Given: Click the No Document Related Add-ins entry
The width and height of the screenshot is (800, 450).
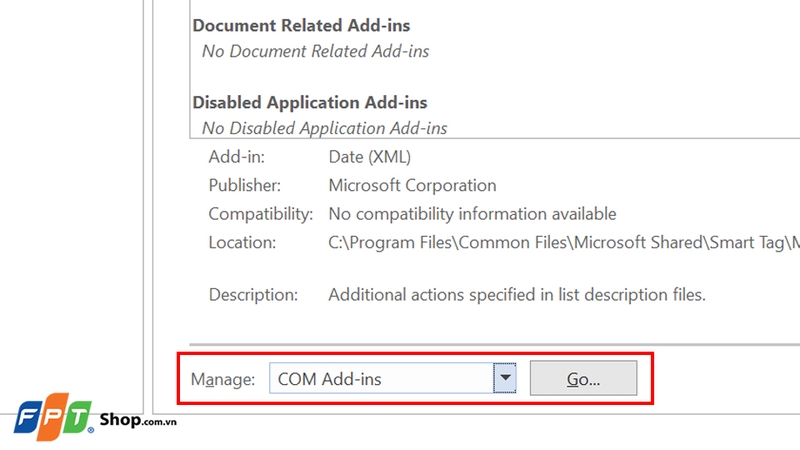Looking at the screenshot, I should pyautogui.click(x=316, y=50).
